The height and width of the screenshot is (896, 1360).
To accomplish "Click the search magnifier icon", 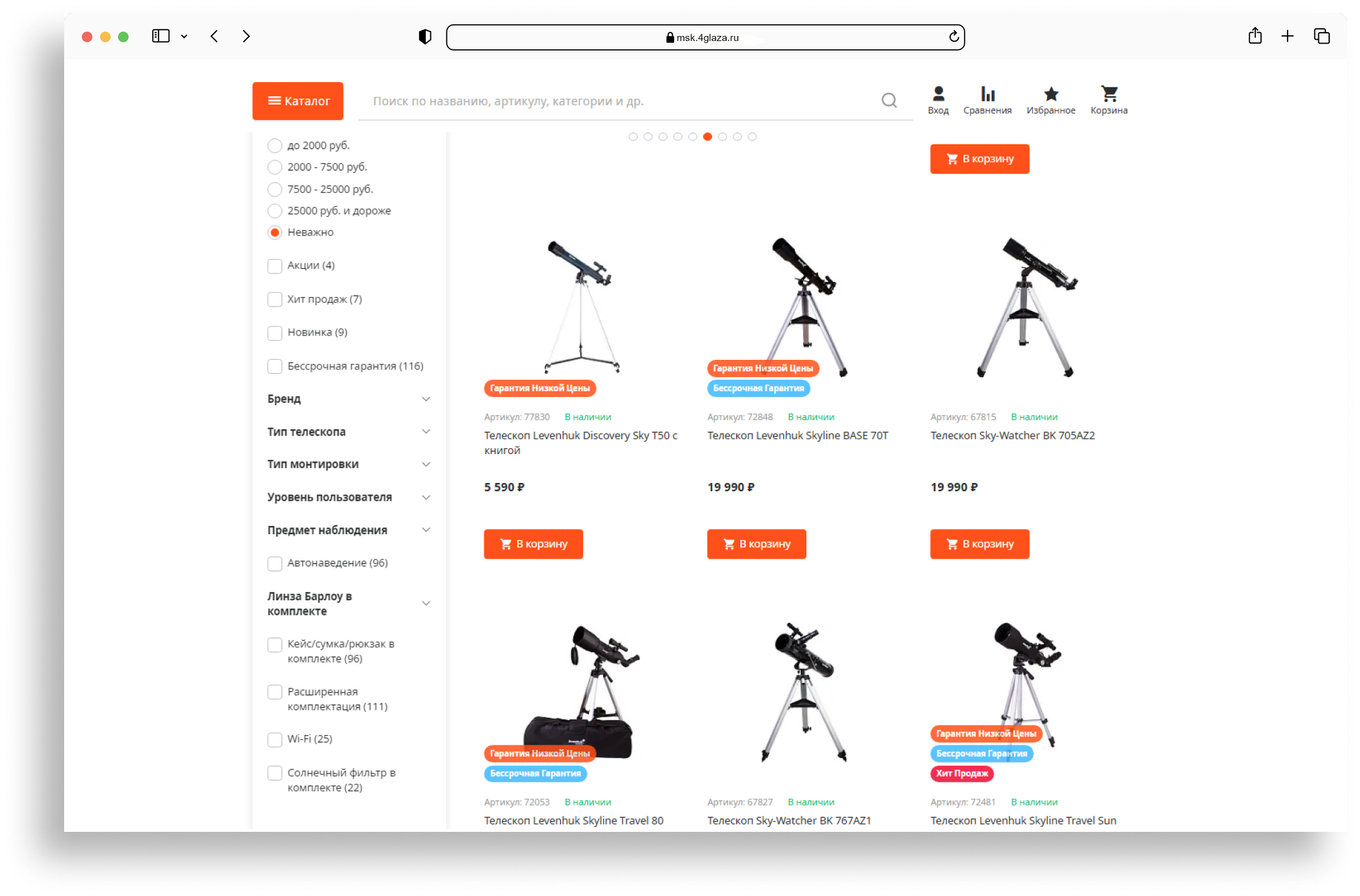I will coord(888,100).
